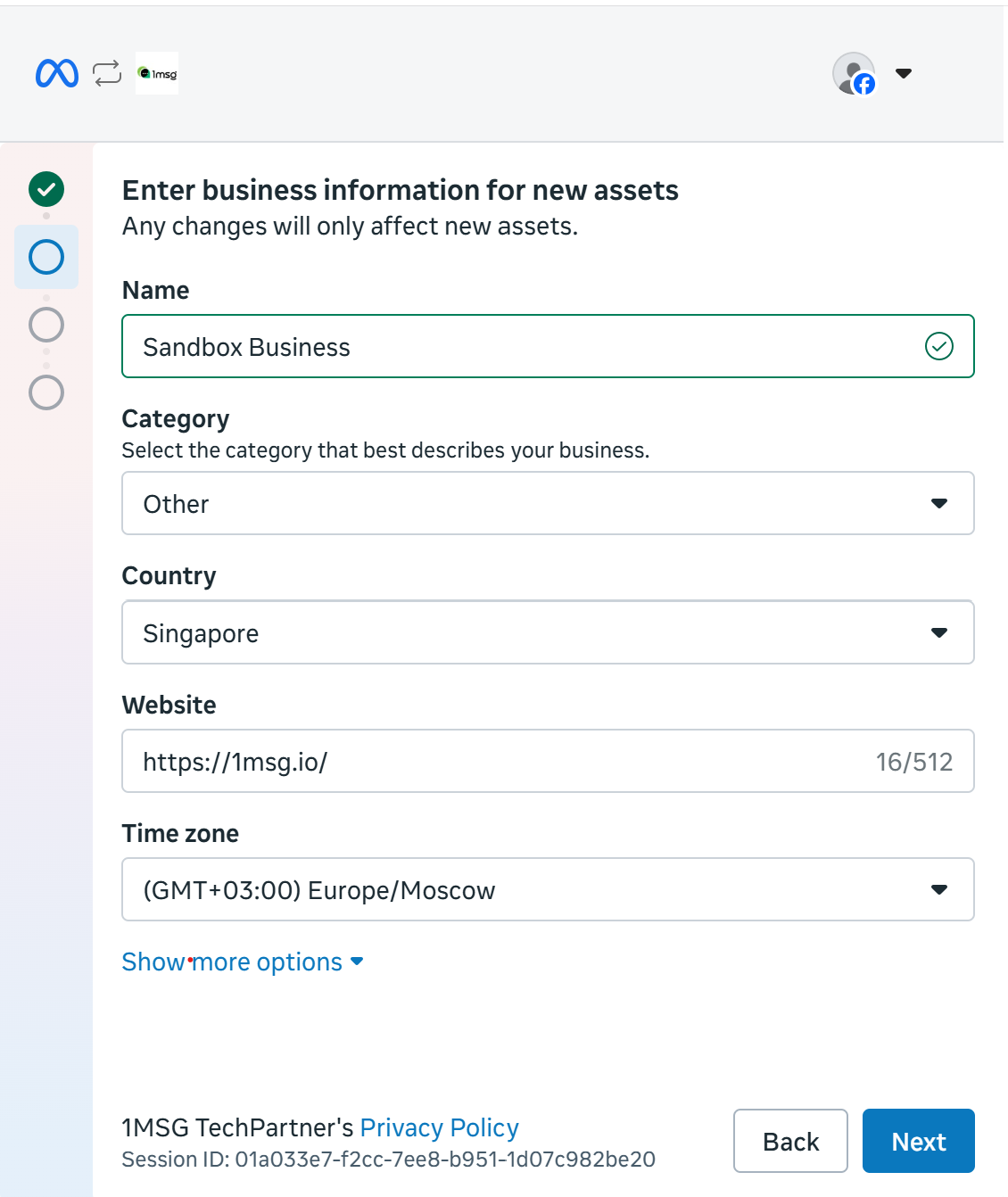Click the Country dropdown caret arrow
Viewport: 1008px width, 1197px height.
tap(939, 632)
